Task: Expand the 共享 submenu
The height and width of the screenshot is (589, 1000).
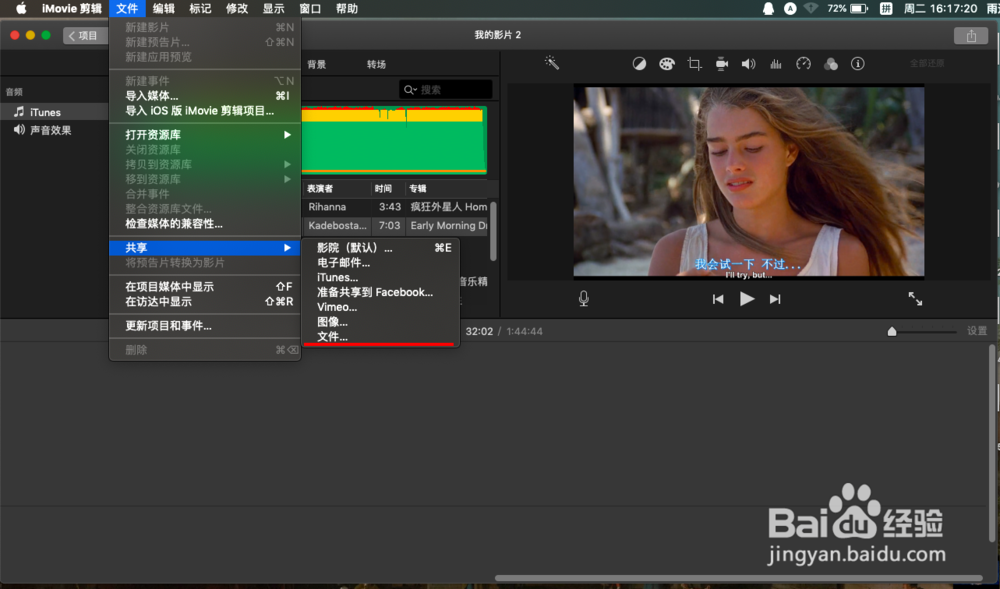Action: pos(205,247)
